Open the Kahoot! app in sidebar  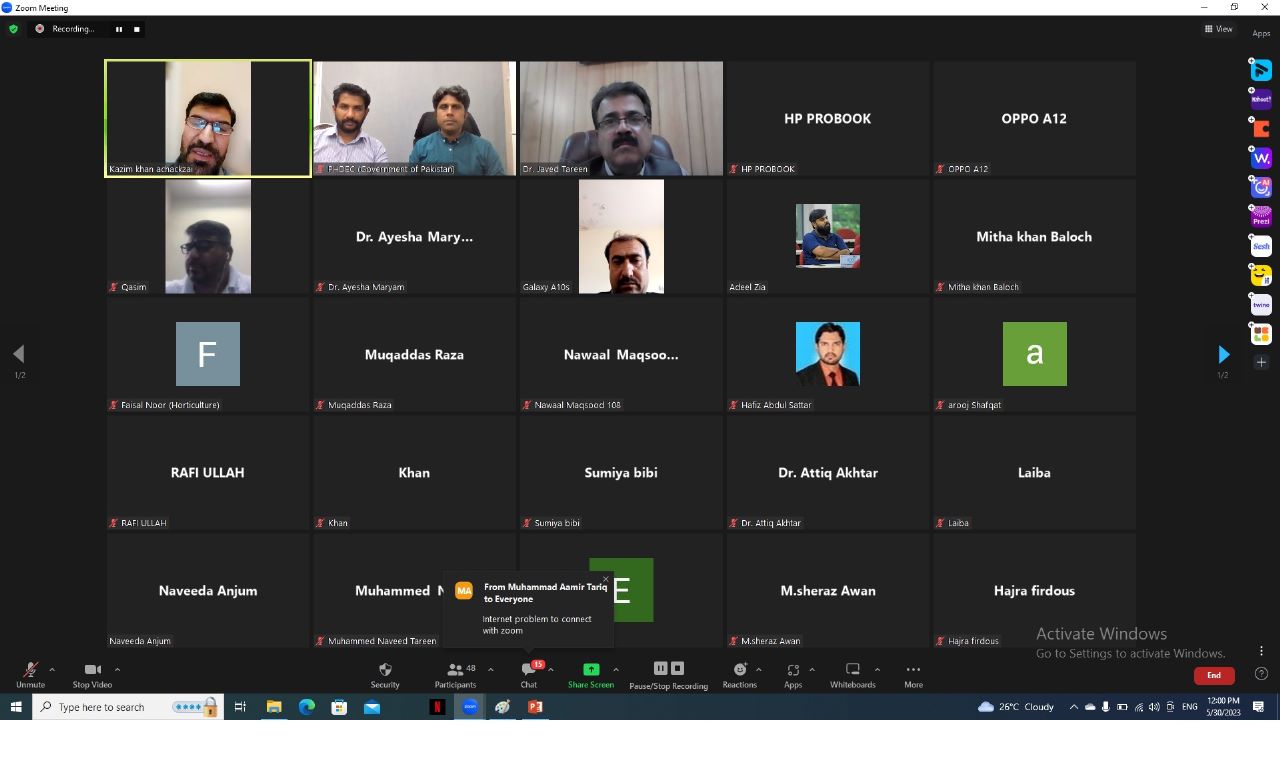[x=1261, y=99]
